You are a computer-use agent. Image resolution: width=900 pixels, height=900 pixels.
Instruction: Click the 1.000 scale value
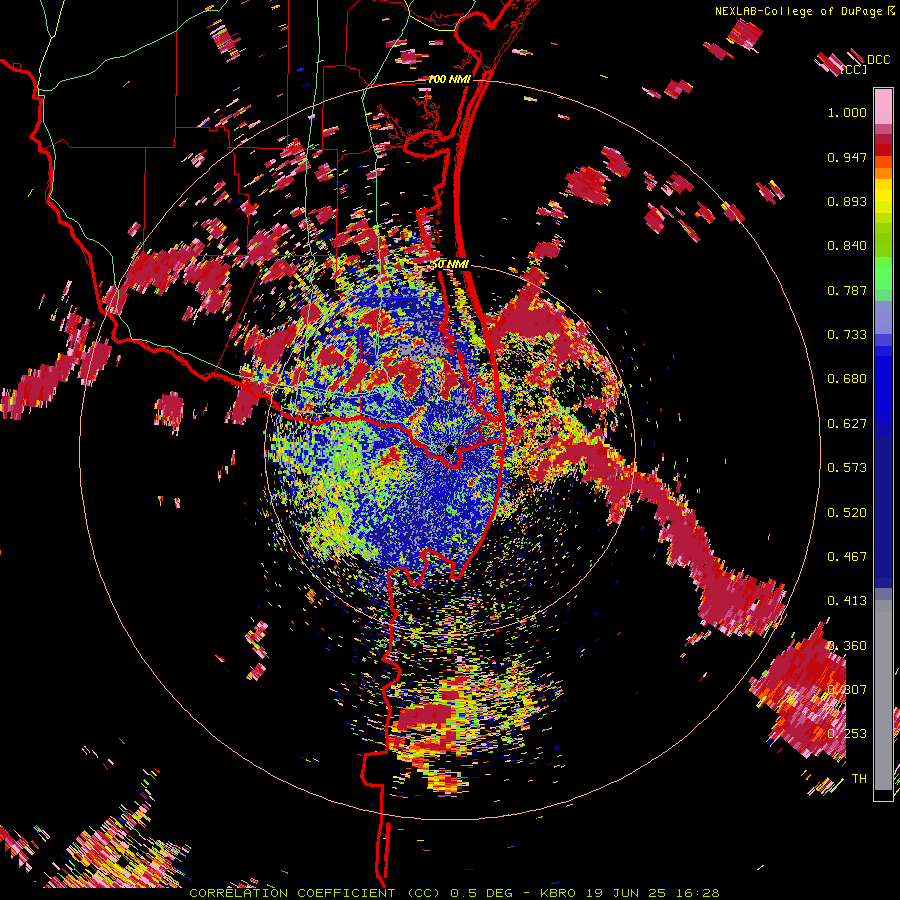(847, 112)
